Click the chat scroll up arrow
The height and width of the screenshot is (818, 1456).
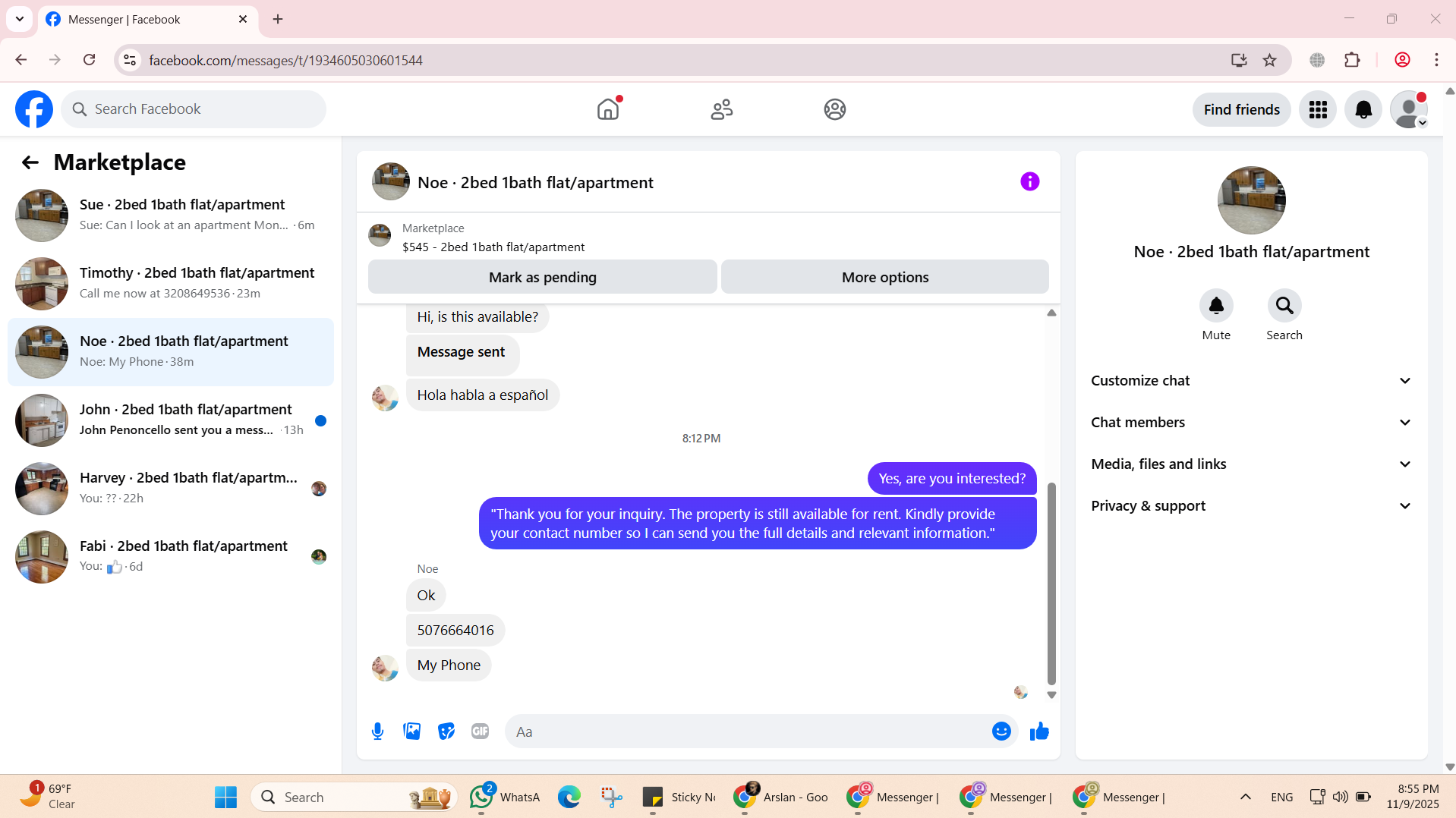[x=1051, y=313]
